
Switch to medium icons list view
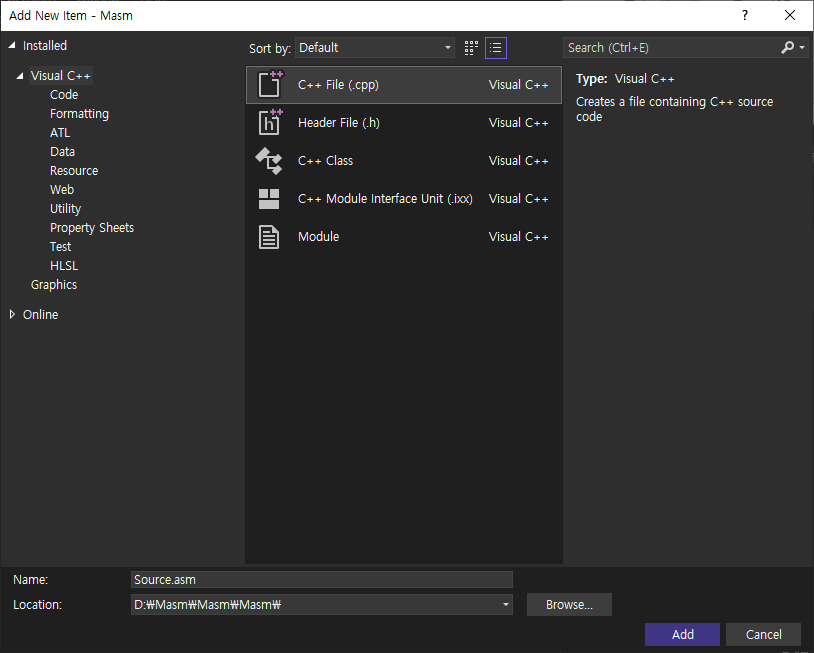click(496, 48)
